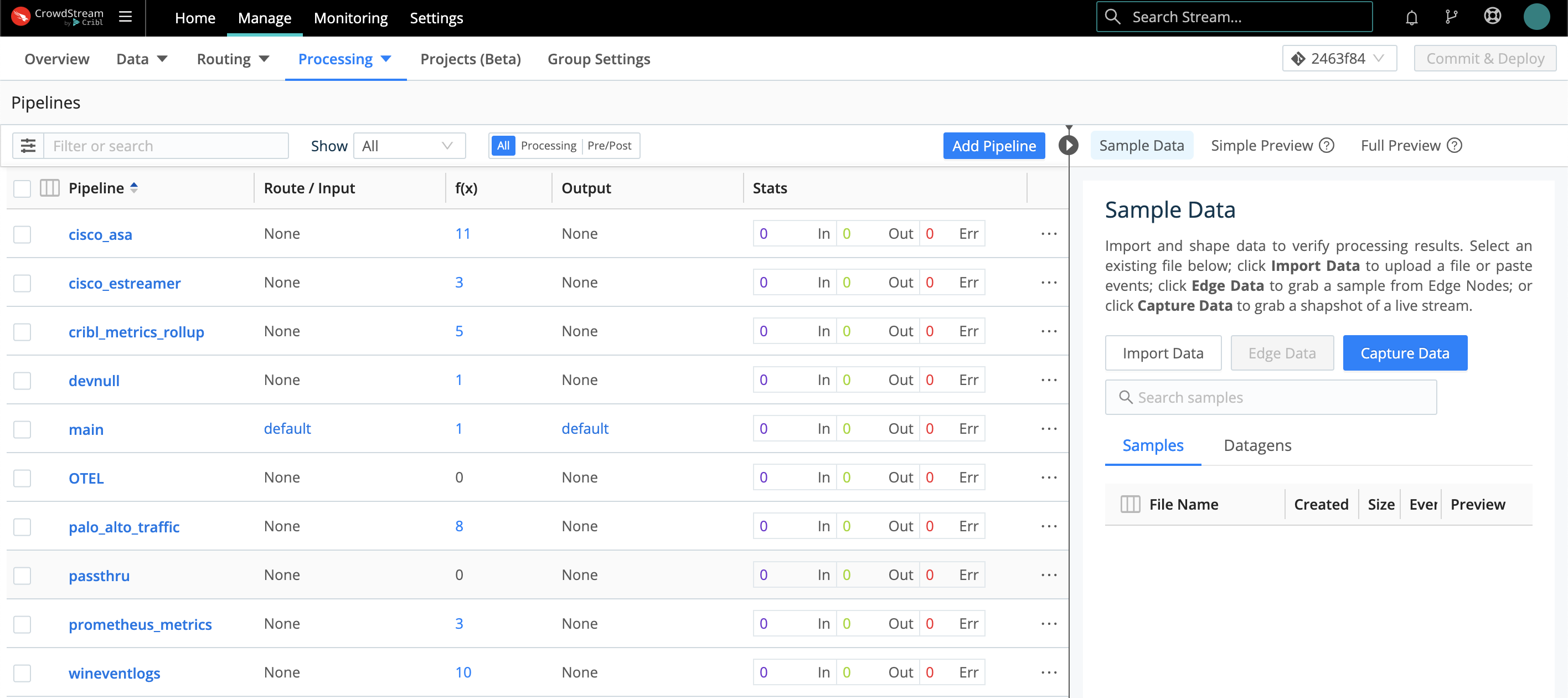Collapse the preview pane arrow

click(1068, 146)
